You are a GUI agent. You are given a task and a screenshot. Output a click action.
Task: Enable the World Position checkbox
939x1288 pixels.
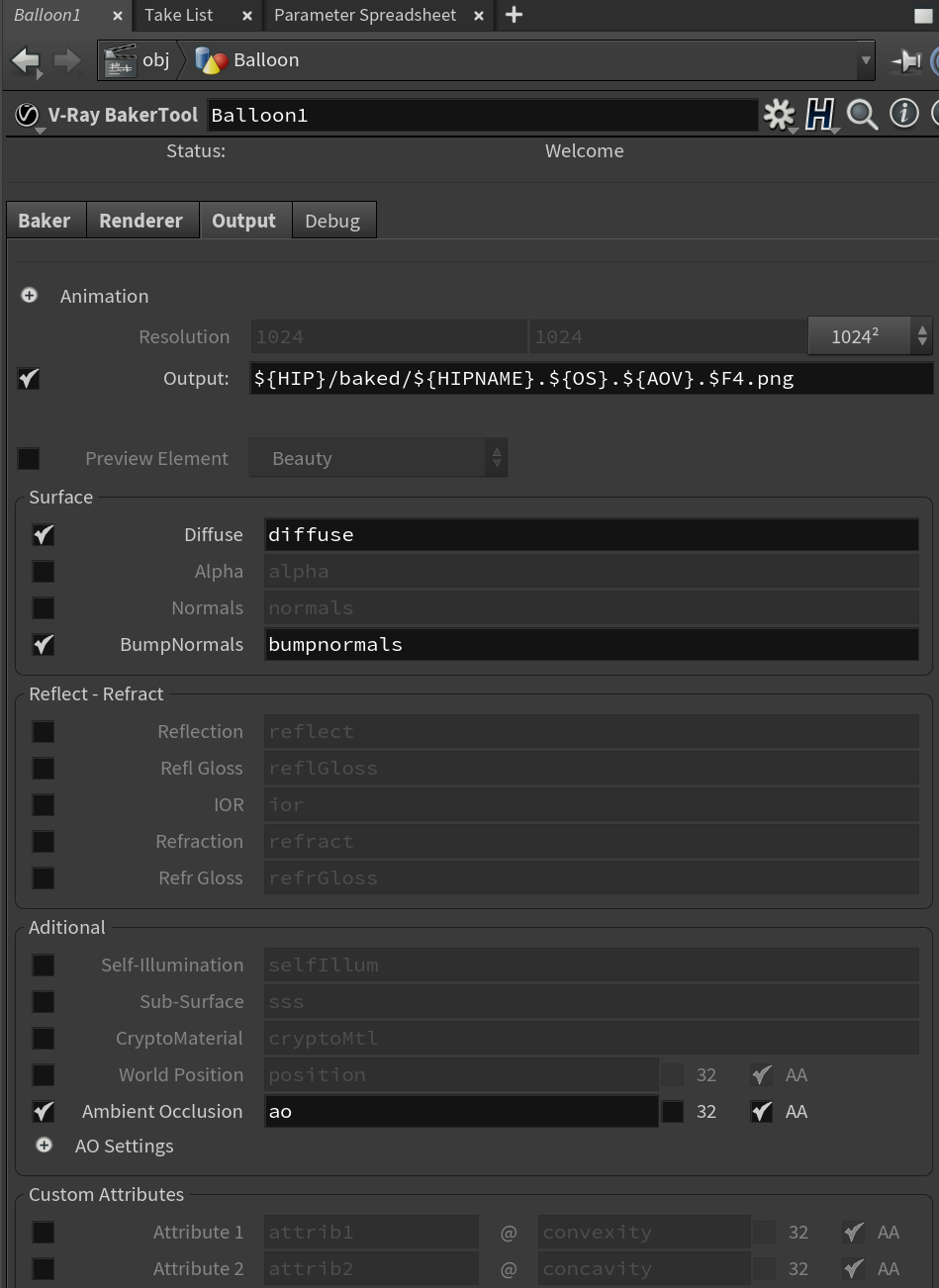(44, 1075)
